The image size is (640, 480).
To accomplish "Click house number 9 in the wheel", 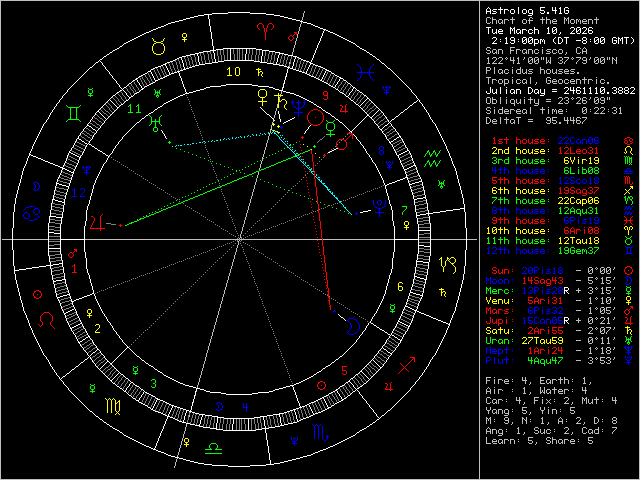I will [325, 96].
